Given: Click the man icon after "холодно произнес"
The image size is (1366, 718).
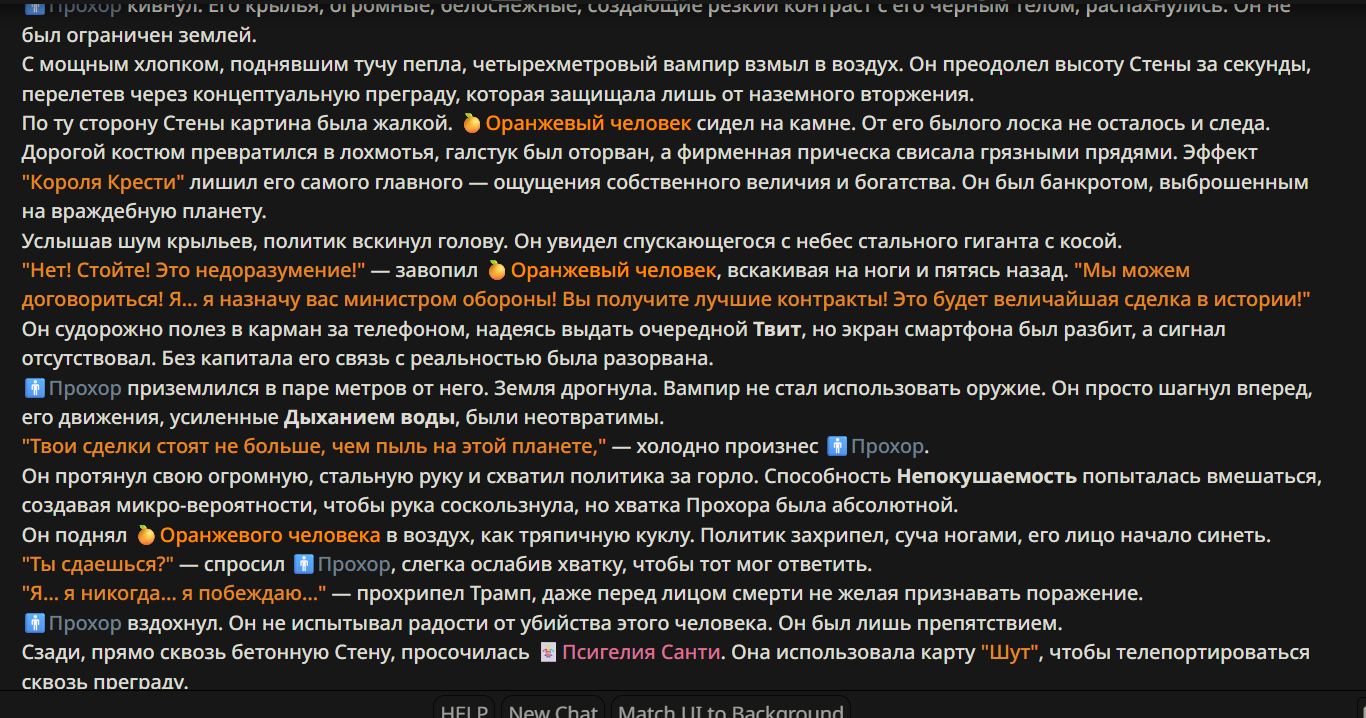Looking at the screenshot, I should point(837,446).
